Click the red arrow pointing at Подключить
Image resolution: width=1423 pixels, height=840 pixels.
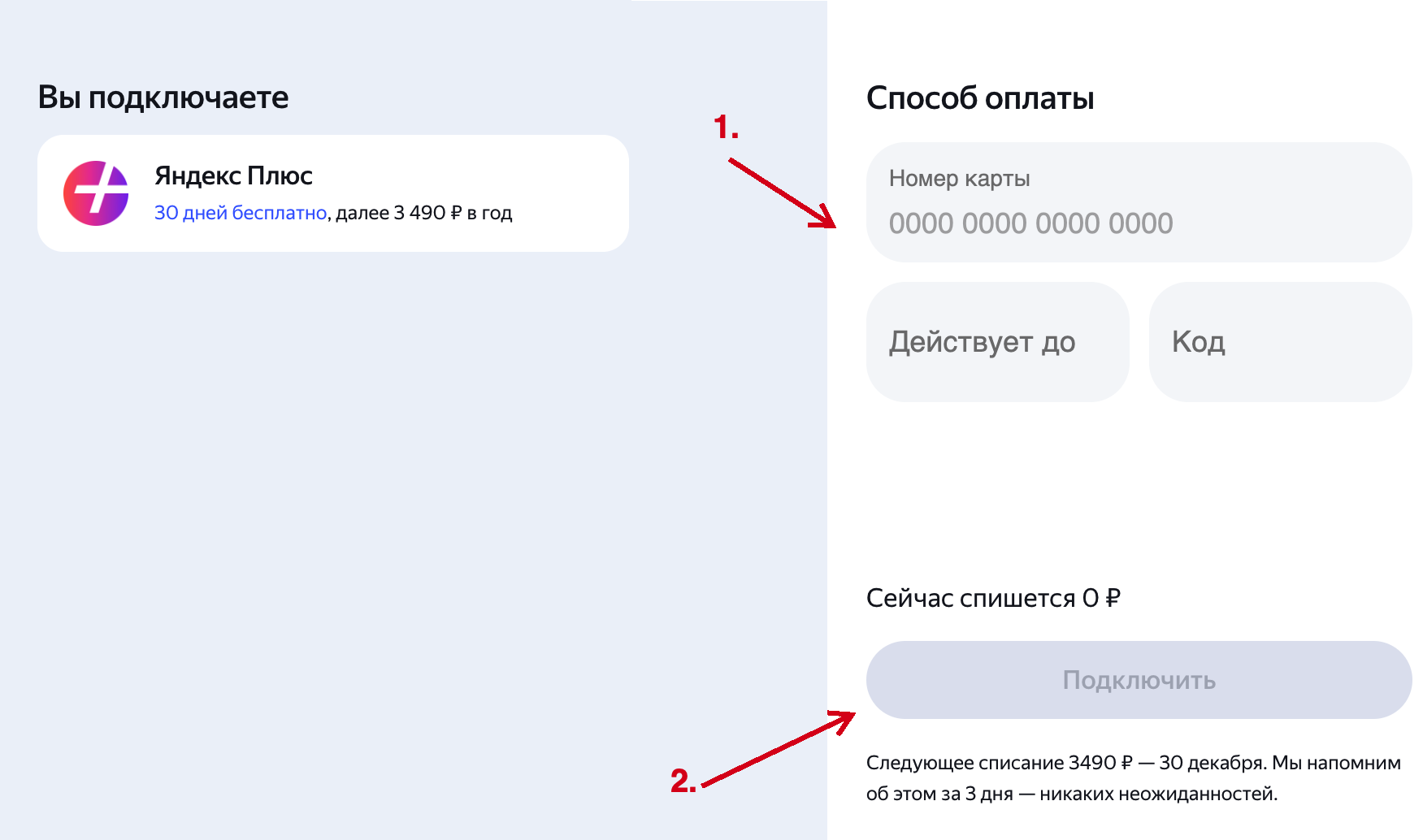[777, 749]
